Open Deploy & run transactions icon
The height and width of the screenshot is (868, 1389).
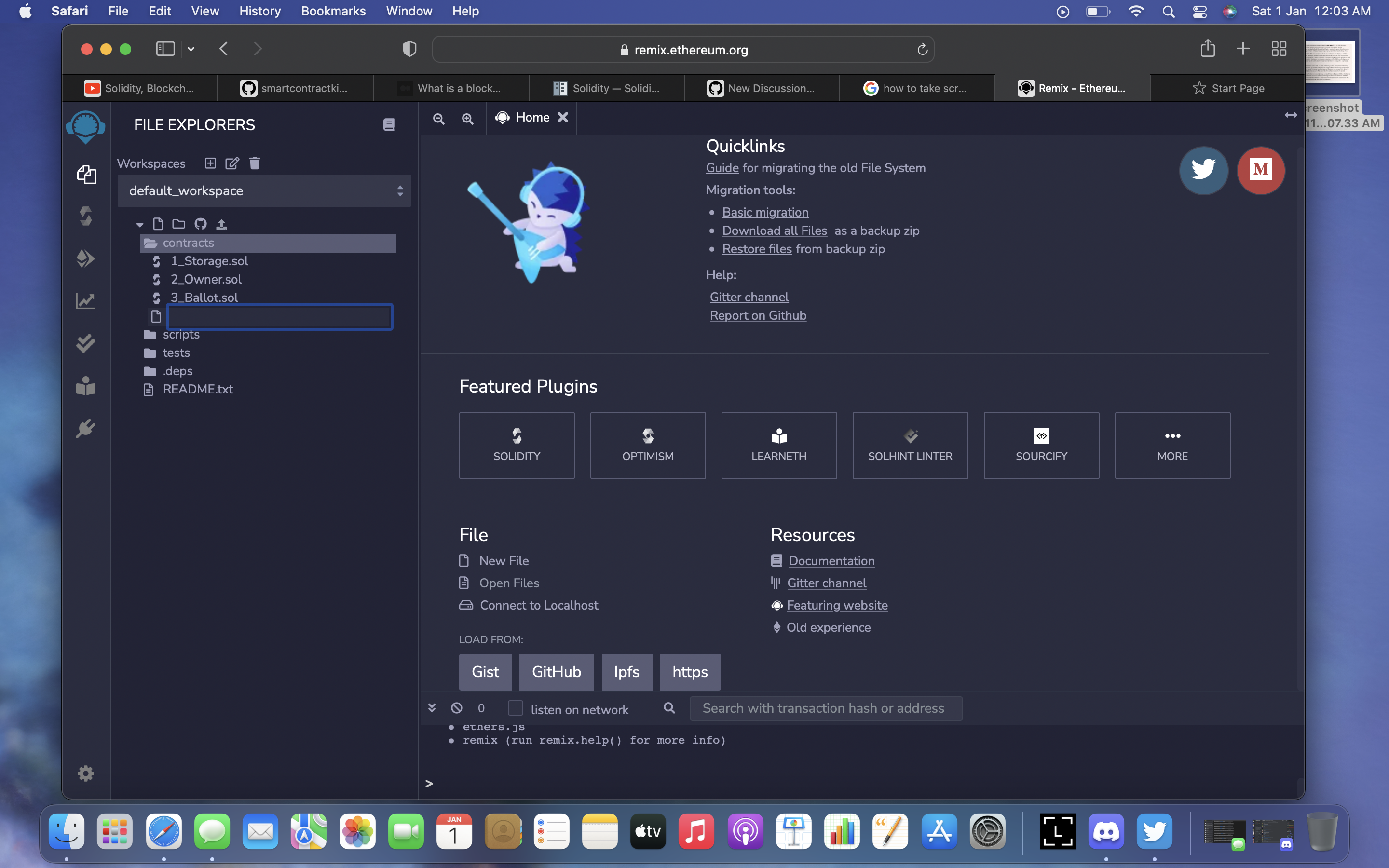(85, 258)
